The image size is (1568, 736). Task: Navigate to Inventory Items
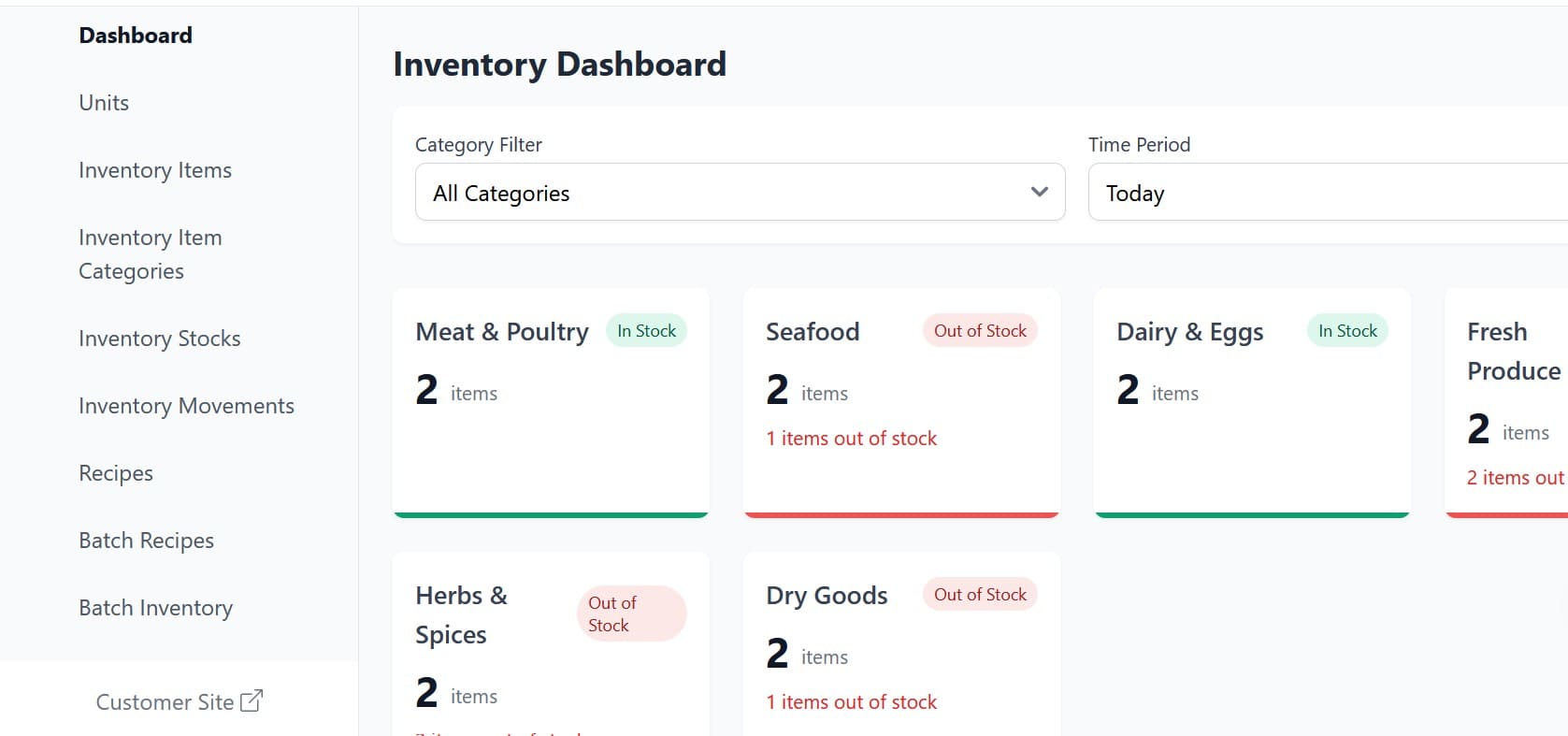click(155, 170)
